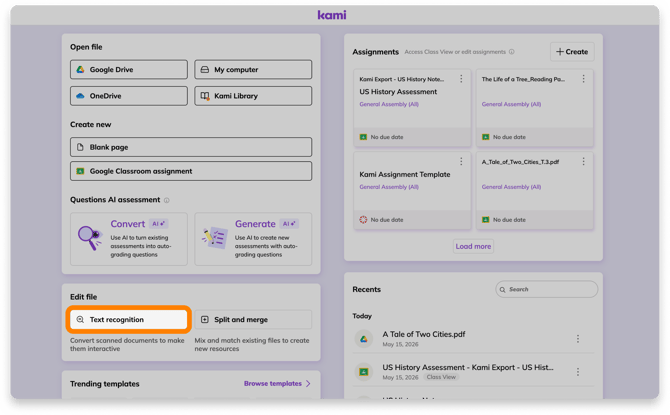This screenshot has width=670, height=415.
Task: Click the Split and merge plus icon
Action: [205, 319]
